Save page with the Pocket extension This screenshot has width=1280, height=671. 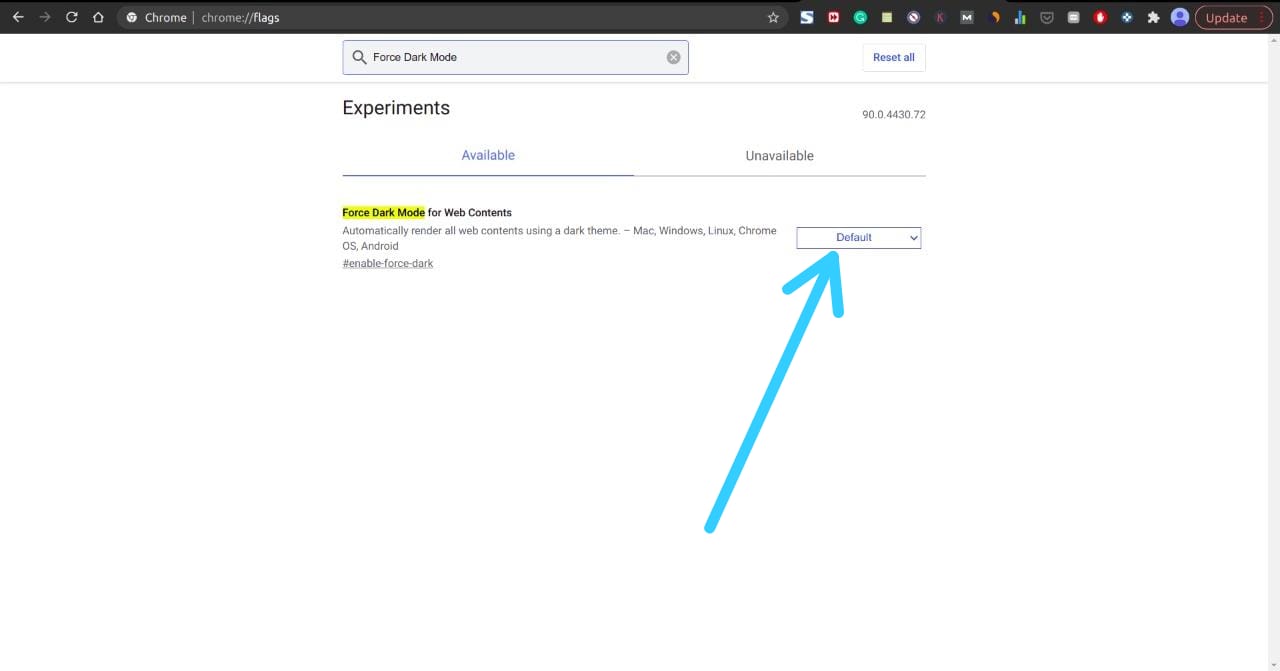pos(1046,17)
